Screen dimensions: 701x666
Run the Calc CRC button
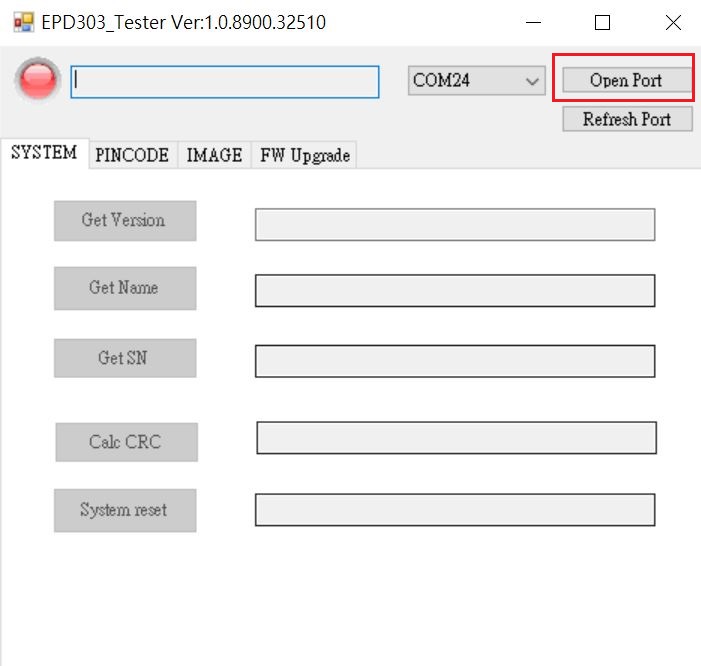pyautogui.click(x=125, y=442)
